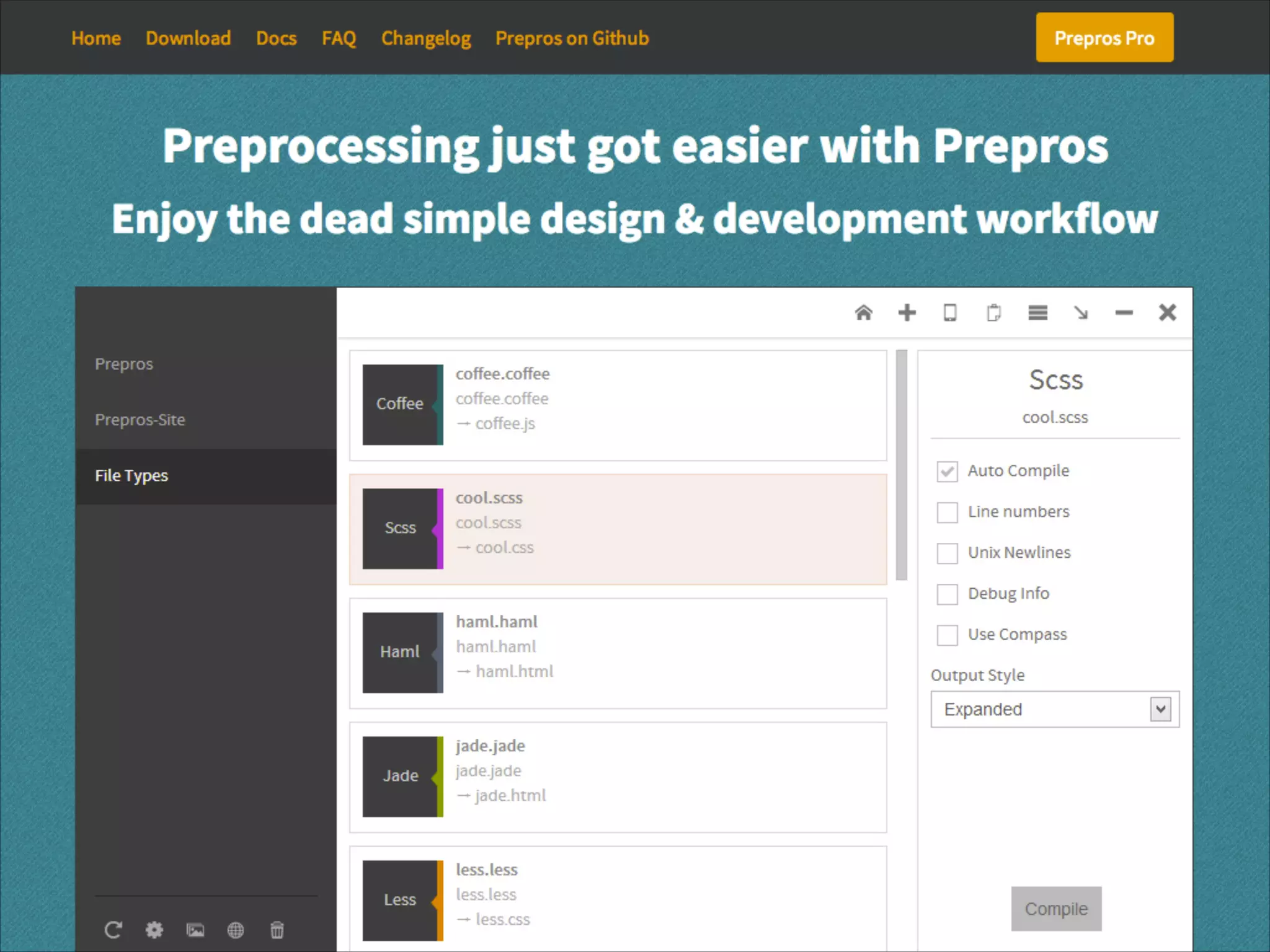Open the mobile device preview icon
Screen dimensions: 1270x952
[950, 312]
